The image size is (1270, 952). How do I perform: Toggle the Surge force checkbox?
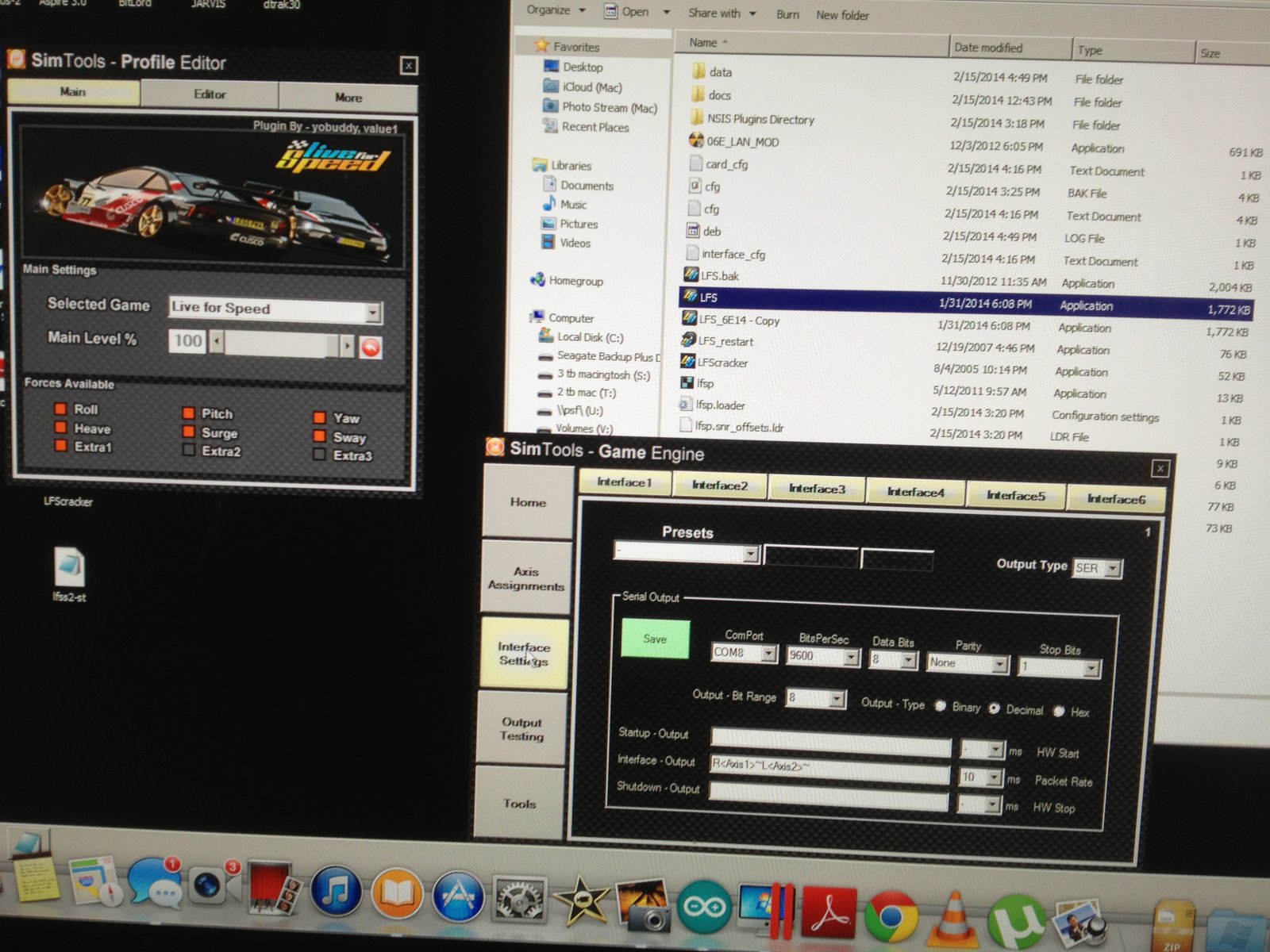189,432
